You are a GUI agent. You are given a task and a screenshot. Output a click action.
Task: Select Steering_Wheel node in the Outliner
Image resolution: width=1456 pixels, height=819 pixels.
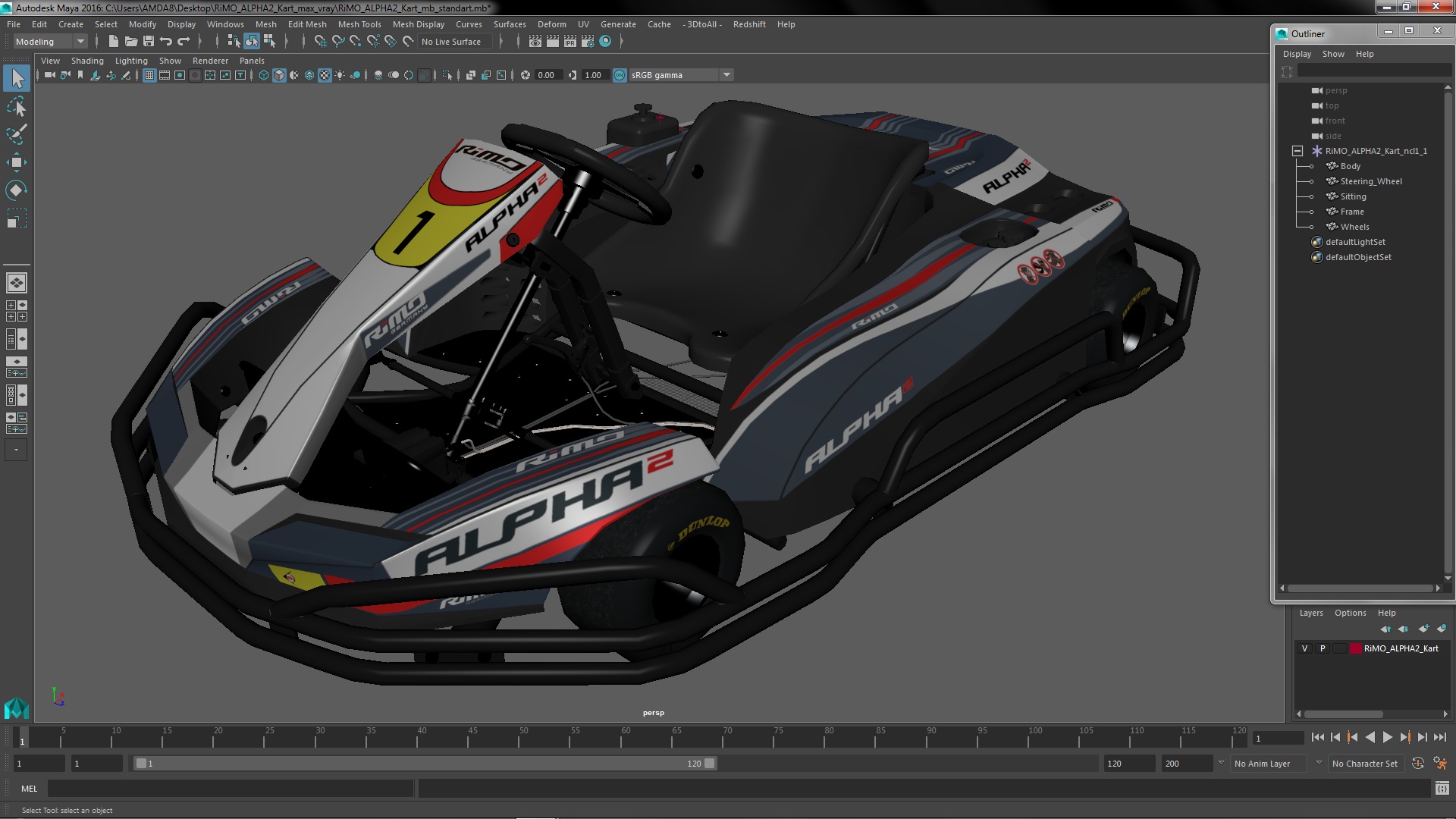[x=1370, y=181]
